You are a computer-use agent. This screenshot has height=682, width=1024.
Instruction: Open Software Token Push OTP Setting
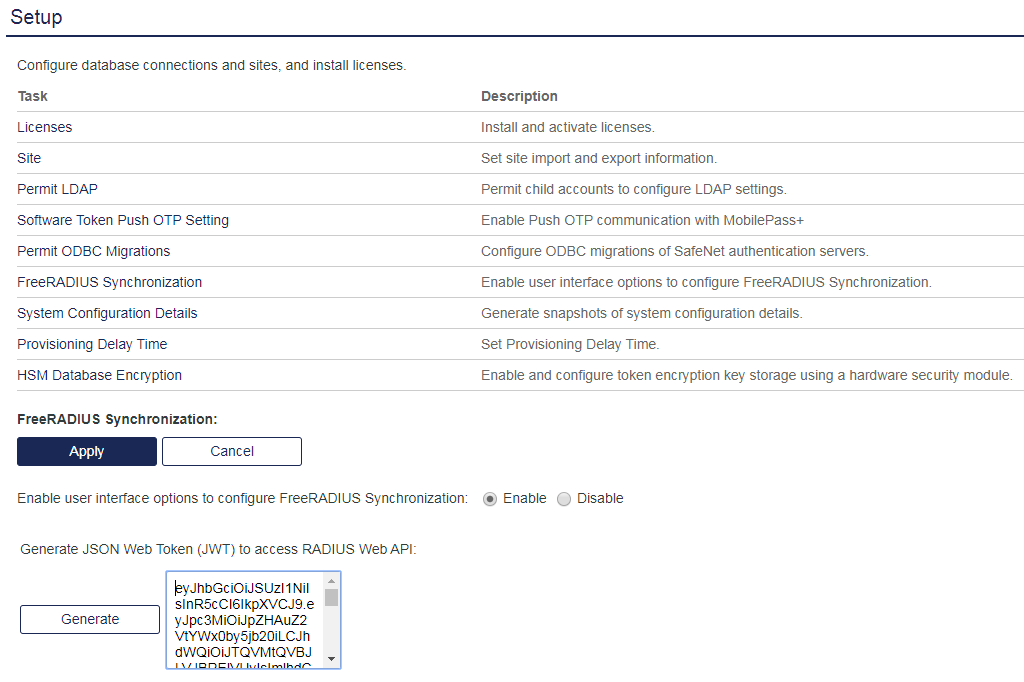click(x=123, y=220)
